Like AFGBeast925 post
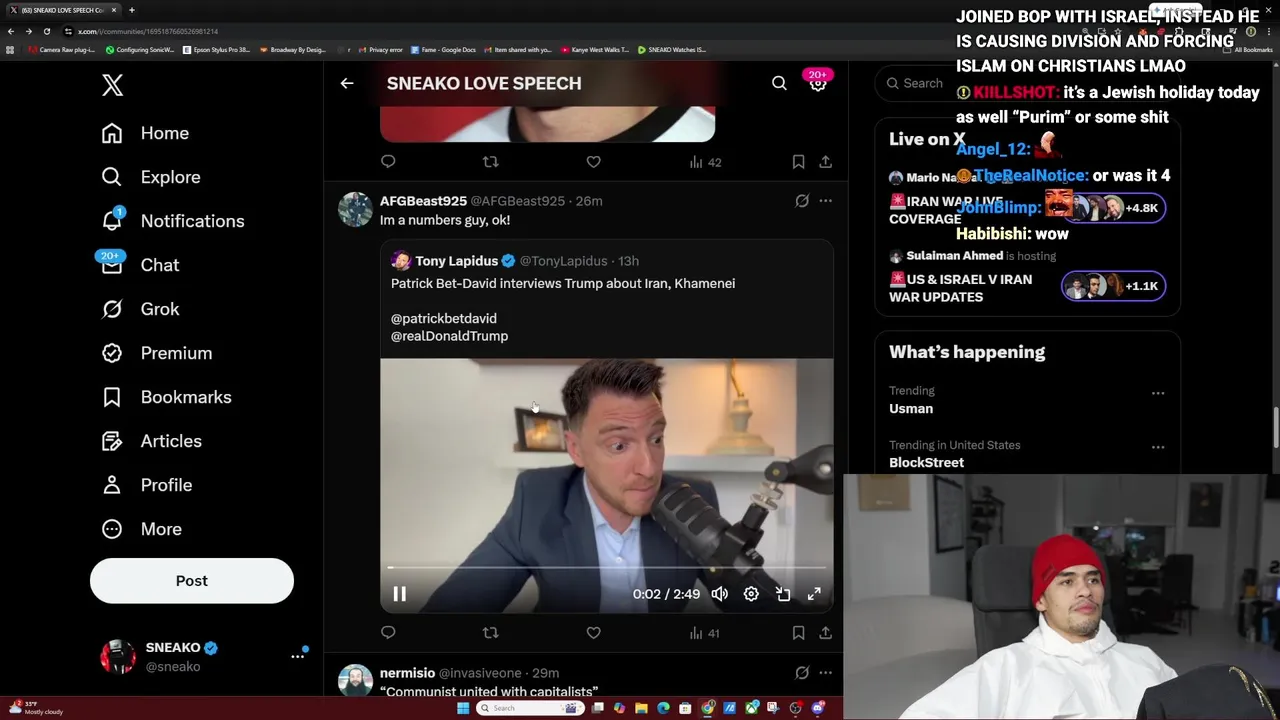 (593, 632)
